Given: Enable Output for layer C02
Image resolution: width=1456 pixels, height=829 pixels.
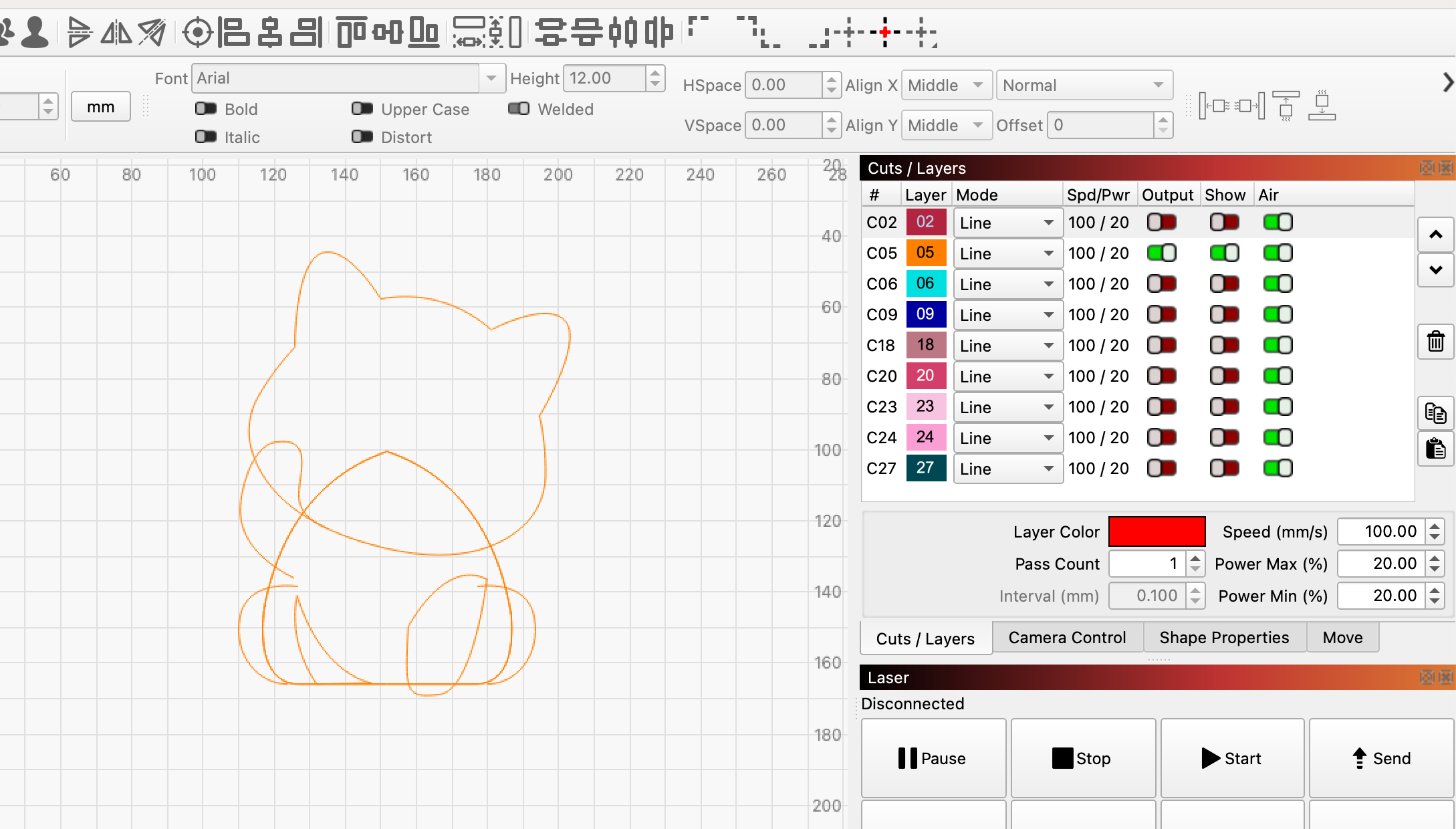Looking at the screenshot, I should [1162, 222].
